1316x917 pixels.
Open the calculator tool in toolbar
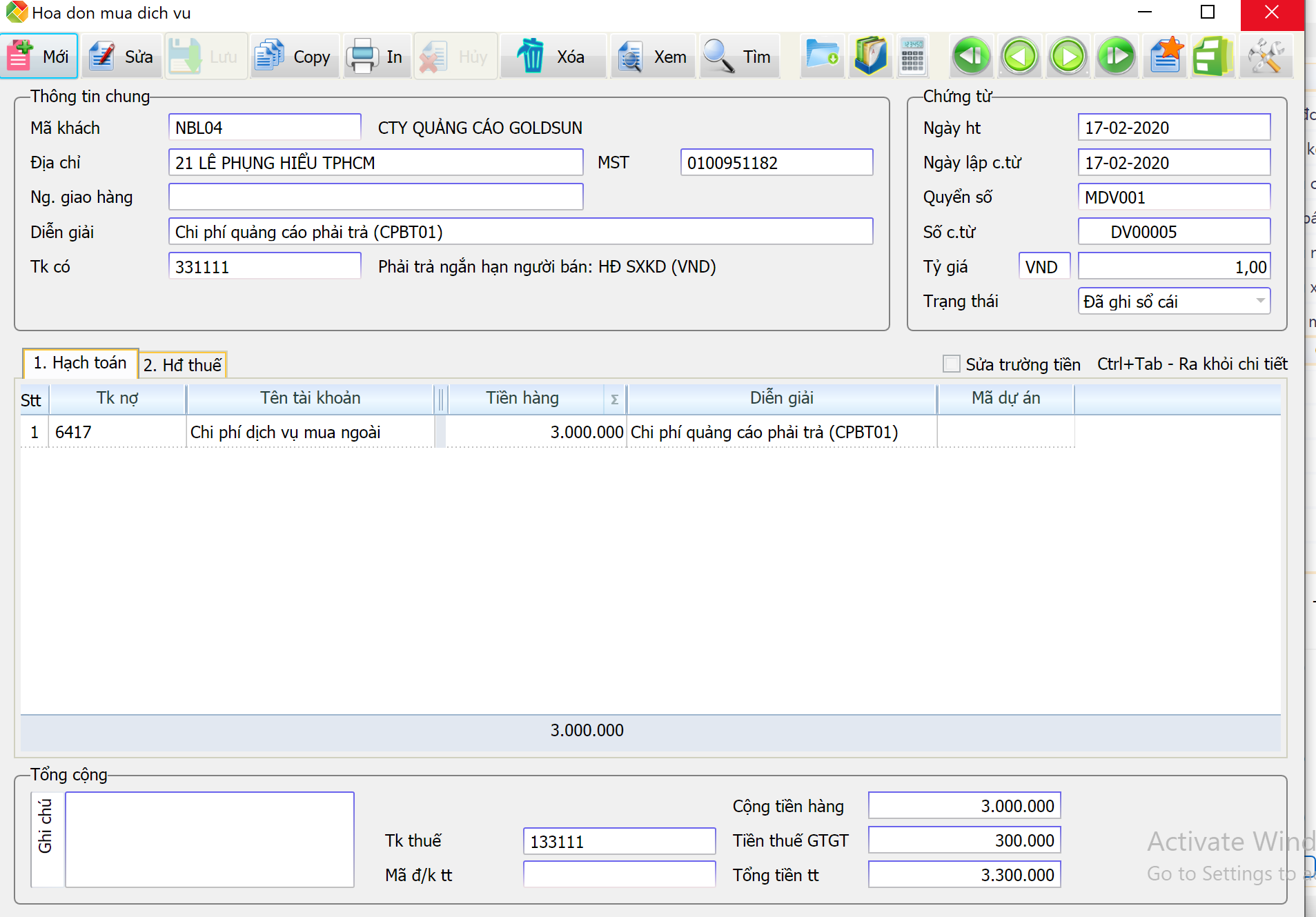(912, 57)
